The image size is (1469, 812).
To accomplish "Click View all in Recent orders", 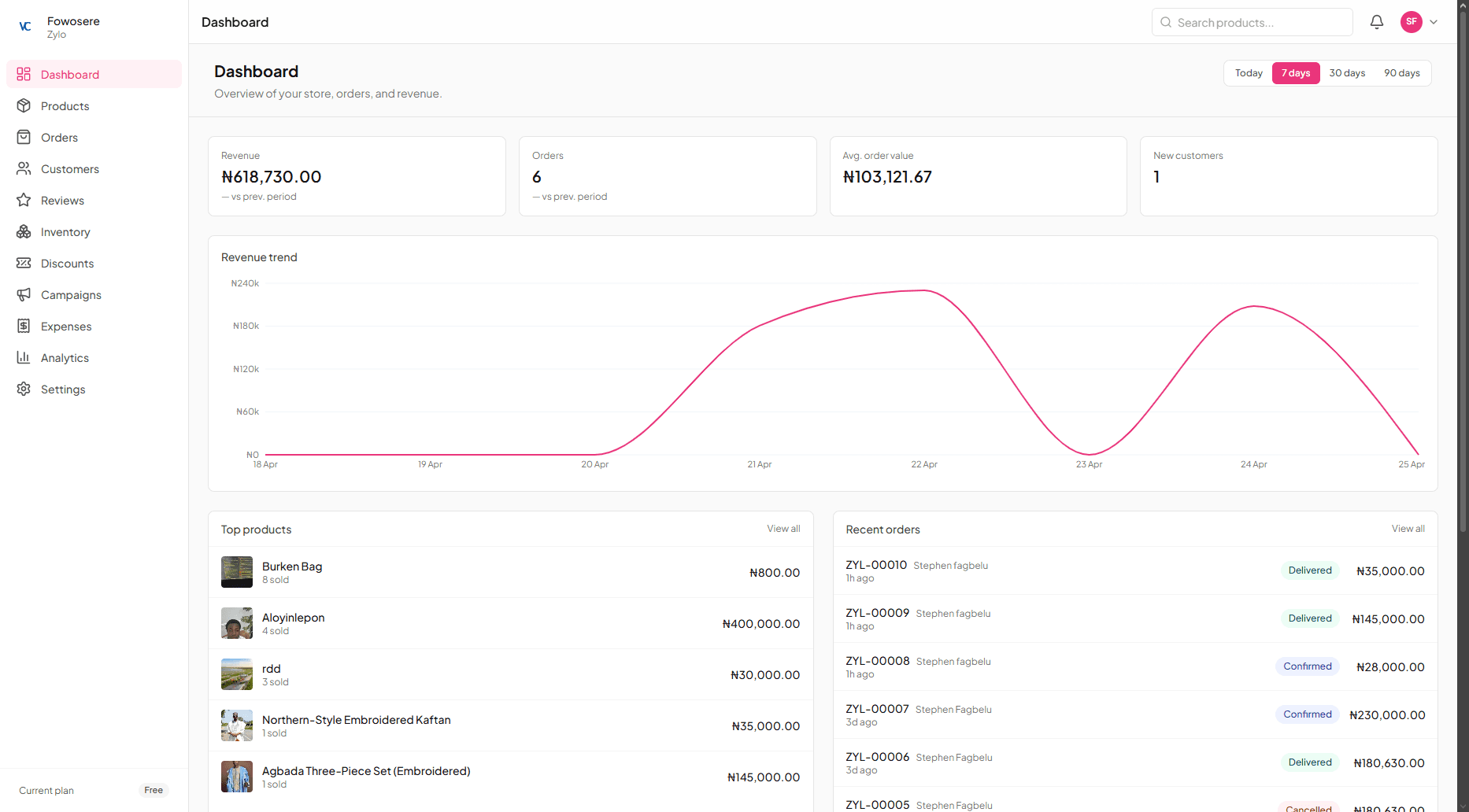I will click(x=1408, y=529).
